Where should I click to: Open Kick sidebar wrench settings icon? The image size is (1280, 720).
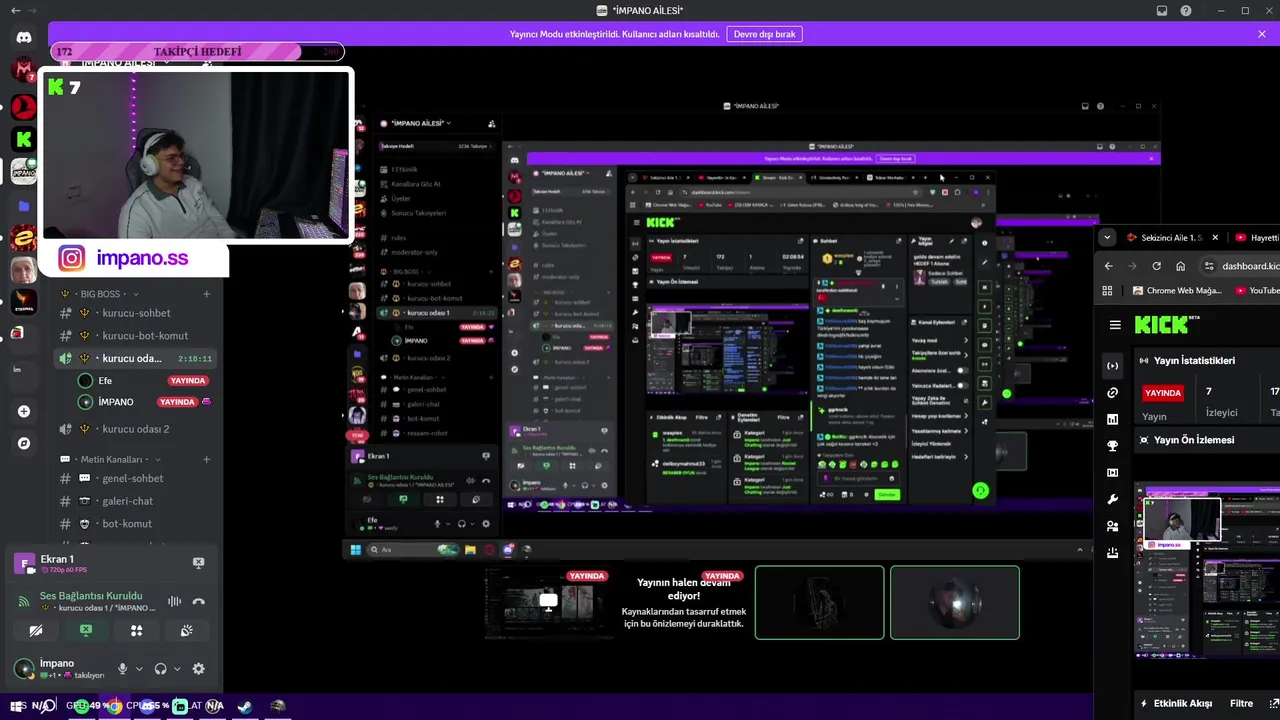pyautogui.click(x=1112, y=499)
